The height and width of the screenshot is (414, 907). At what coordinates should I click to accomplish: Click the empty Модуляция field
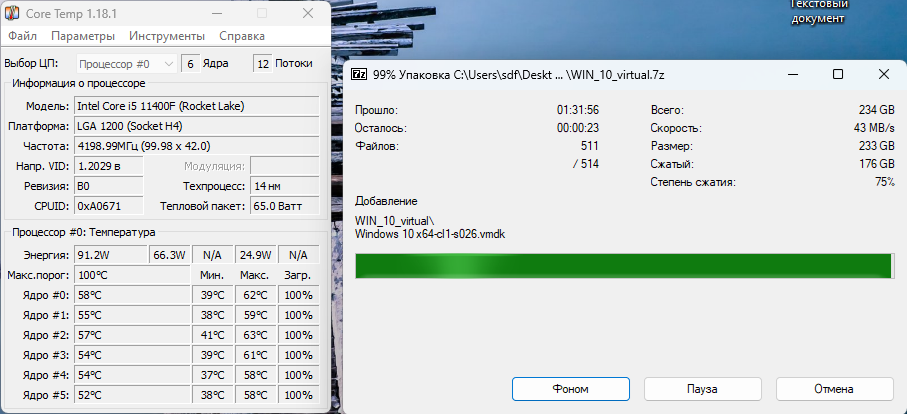(x=285, y=166)
